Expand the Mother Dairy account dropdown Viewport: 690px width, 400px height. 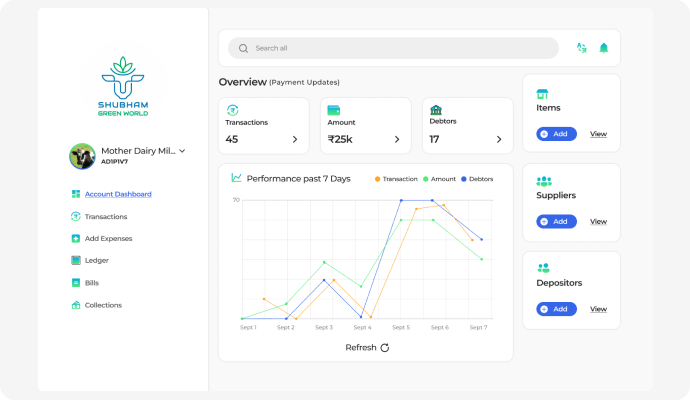182,151
